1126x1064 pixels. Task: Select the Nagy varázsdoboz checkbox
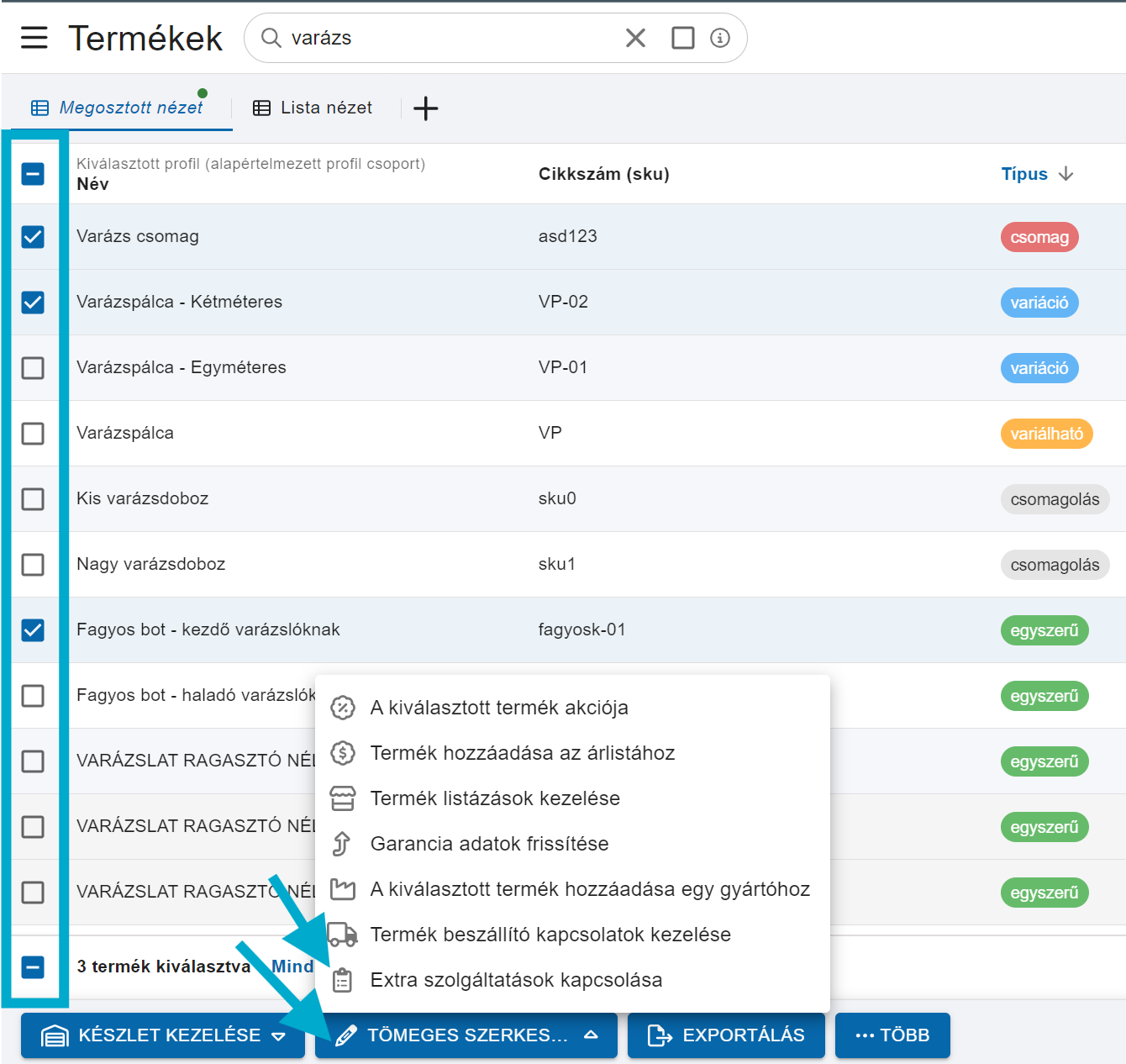[x=33, y=565]
